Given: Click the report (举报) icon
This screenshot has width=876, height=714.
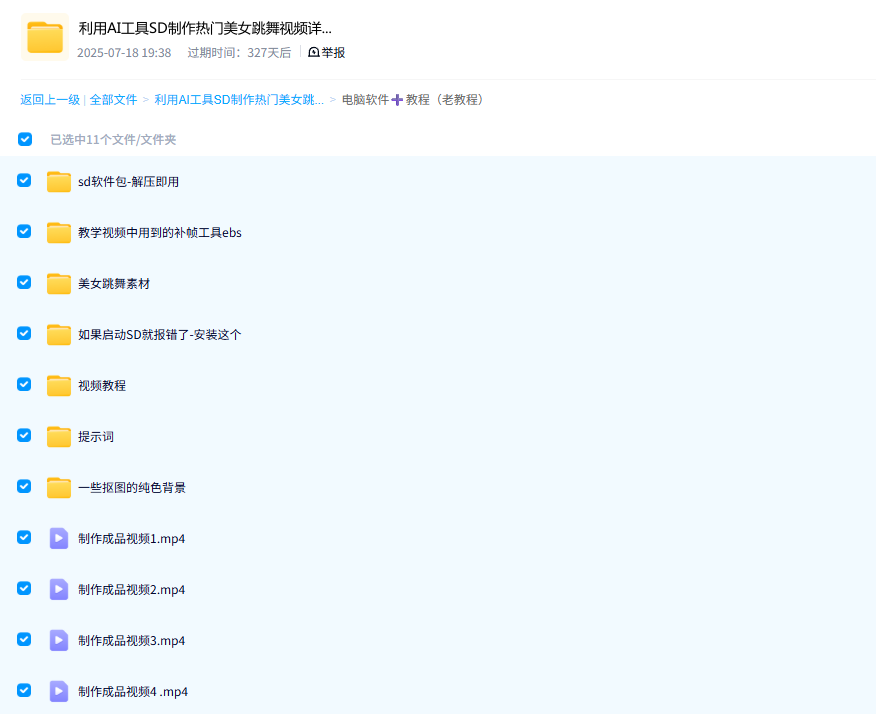Looking at the screenshot, I should coord(314,53).
